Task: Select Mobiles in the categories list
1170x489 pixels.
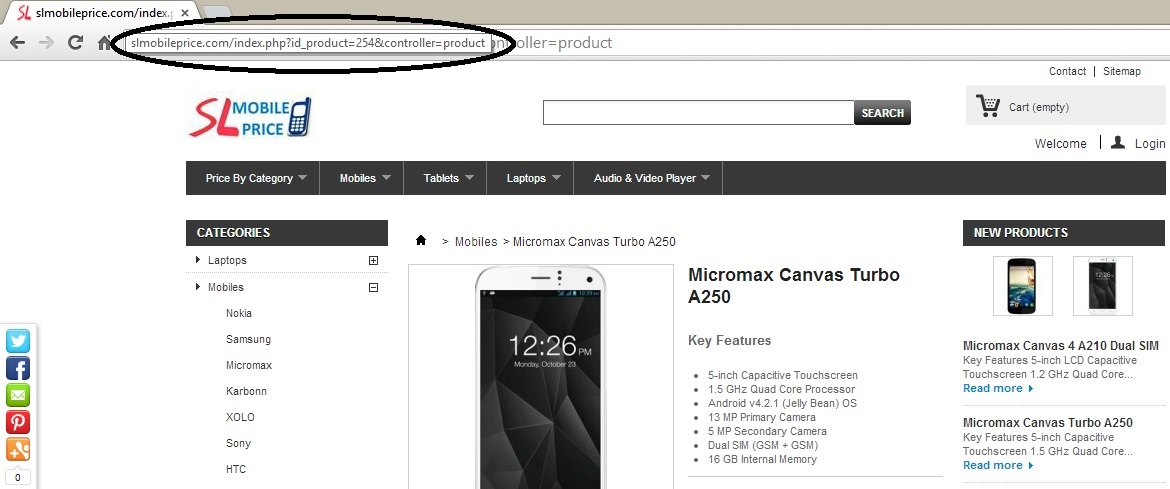Action: 225,287
